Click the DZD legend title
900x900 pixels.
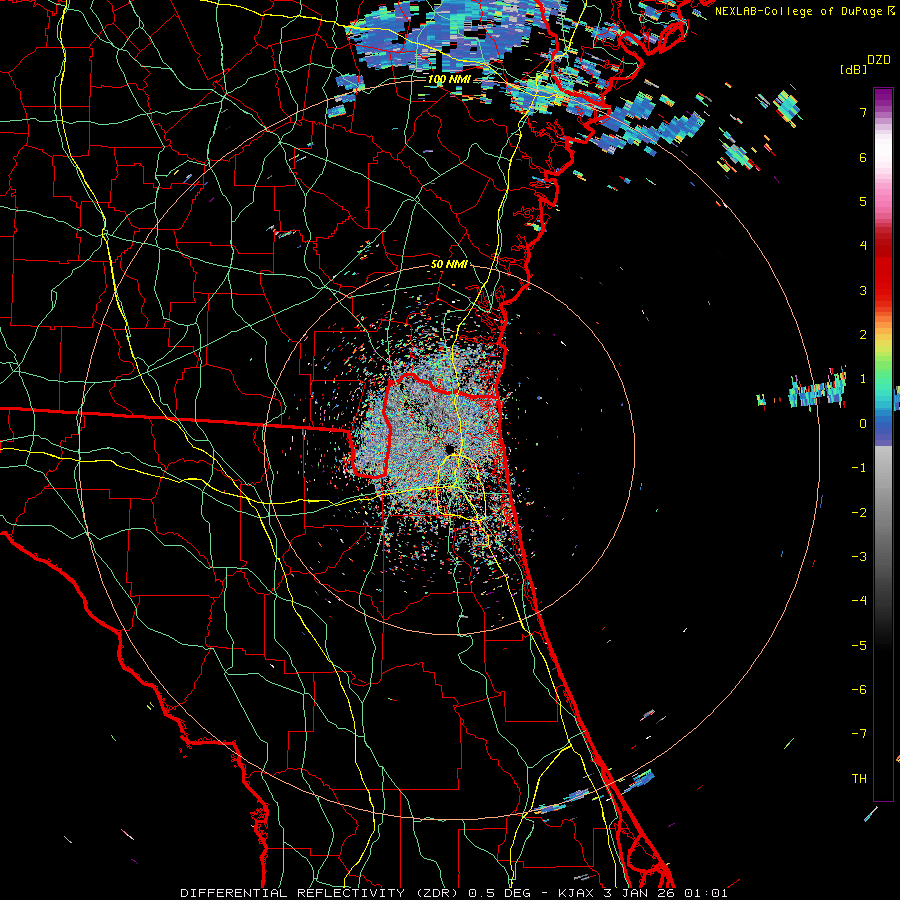pyautogui.click(x=879, y=60)
